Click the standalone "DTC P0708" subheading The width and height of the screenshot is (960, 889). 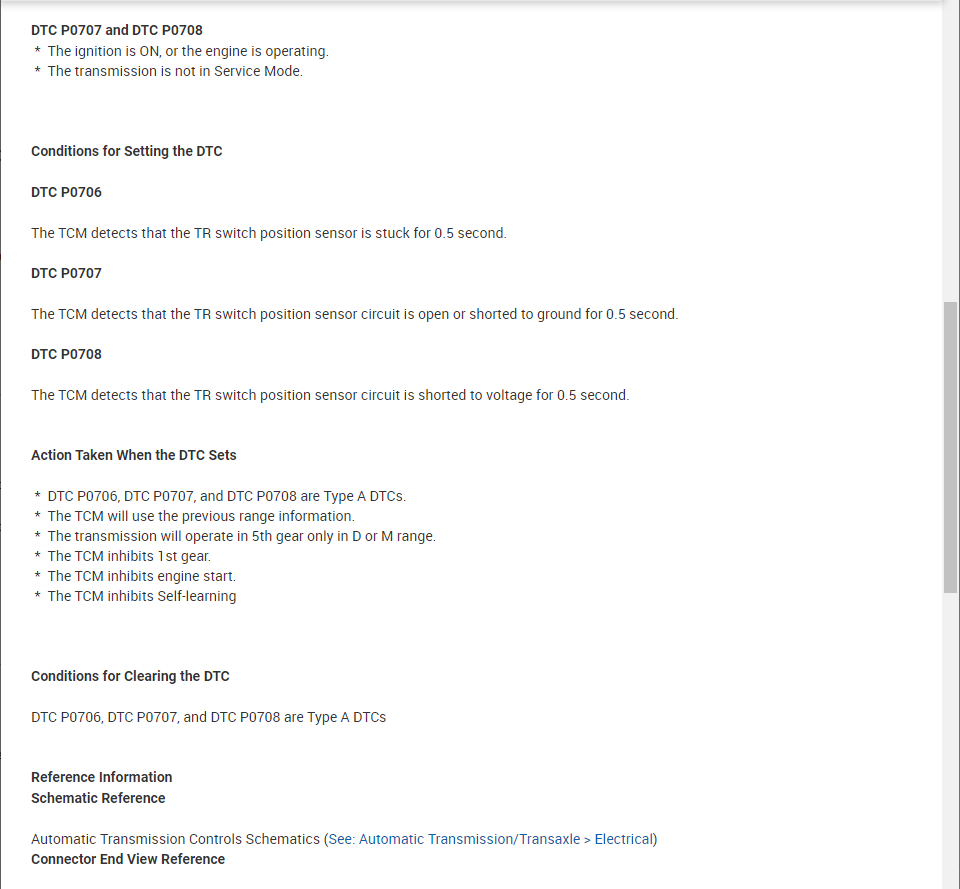pos(66,354)
